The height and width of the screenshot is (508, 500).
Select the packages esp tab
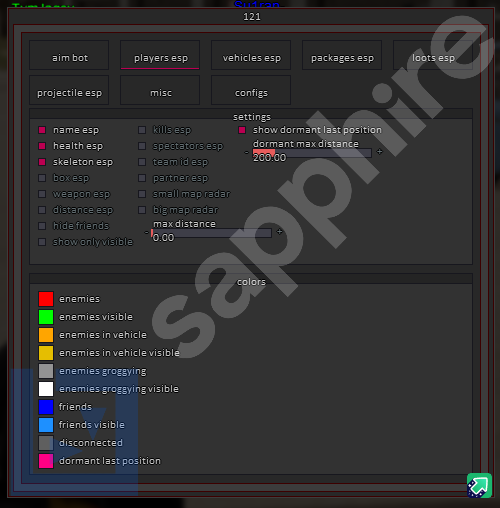(342, 55)
